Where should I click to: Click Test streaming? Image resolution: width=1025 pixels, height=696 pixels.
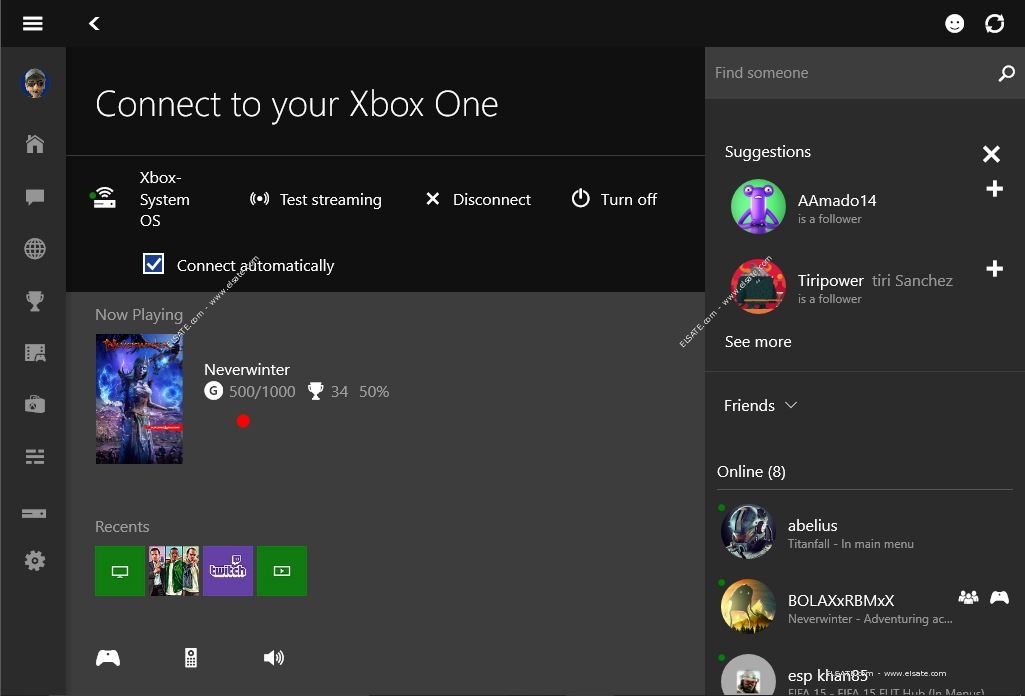pyautogui.click(x=316, y=199)
